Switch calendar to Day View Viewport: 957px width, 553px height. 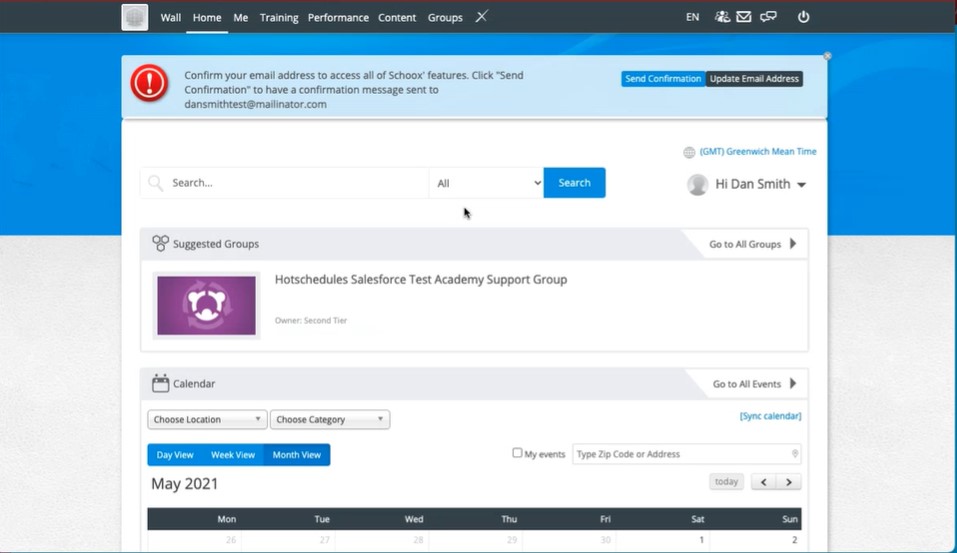pyautogui.click(x=175, y=455)
